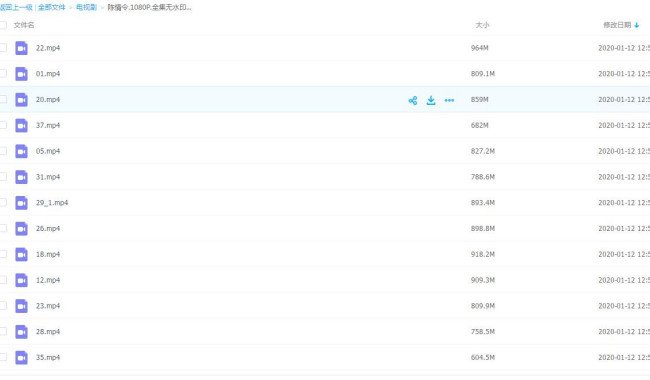This screenshot has height=380, width=650.
Task: Click the 893.4M size value
Action: point(483,203)
